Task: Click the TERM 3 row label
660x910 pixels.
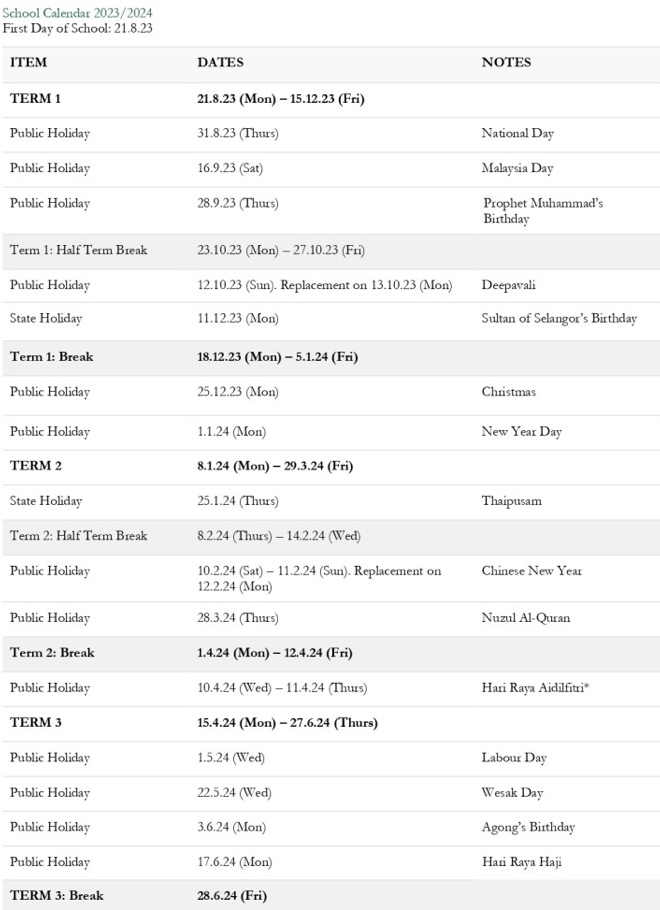Action: tap(35, 722)
